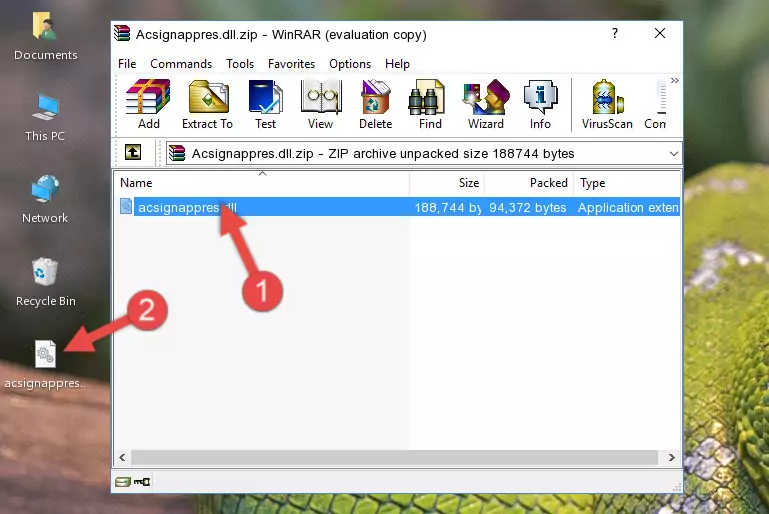Show archive Info
This screenshot has width=769, height=514.
point(540,104)
